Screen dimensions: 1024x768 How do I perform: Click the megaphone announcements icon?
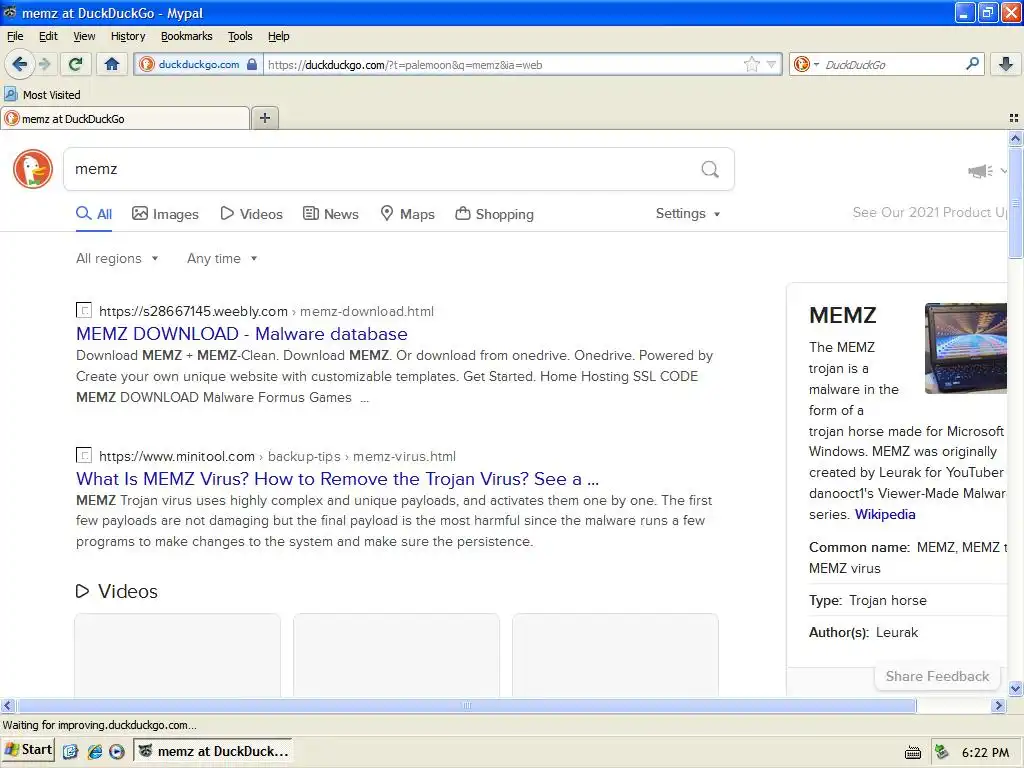click(980, 171)
